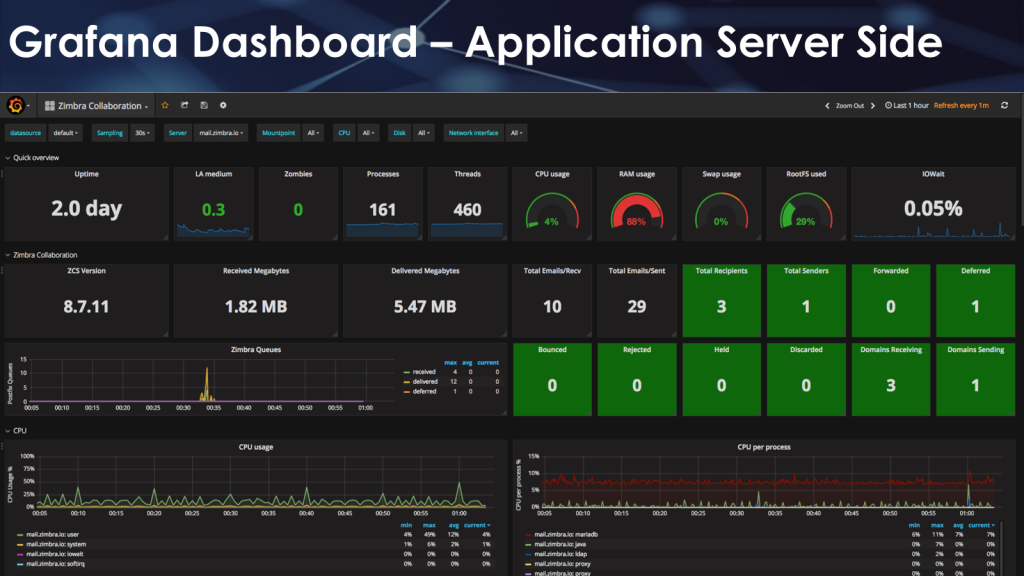Toggle mail.zimbra.io: iowait series in legend
Image resolution: width=1024 pixels, height=576 pixels.
(55, 554)
